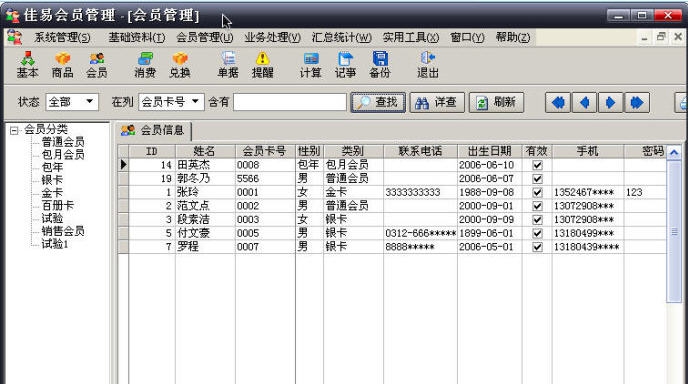Click the 退出 exit toolbar icon
The height and width of the screenshot is (384, 688).
pos(428,65)
